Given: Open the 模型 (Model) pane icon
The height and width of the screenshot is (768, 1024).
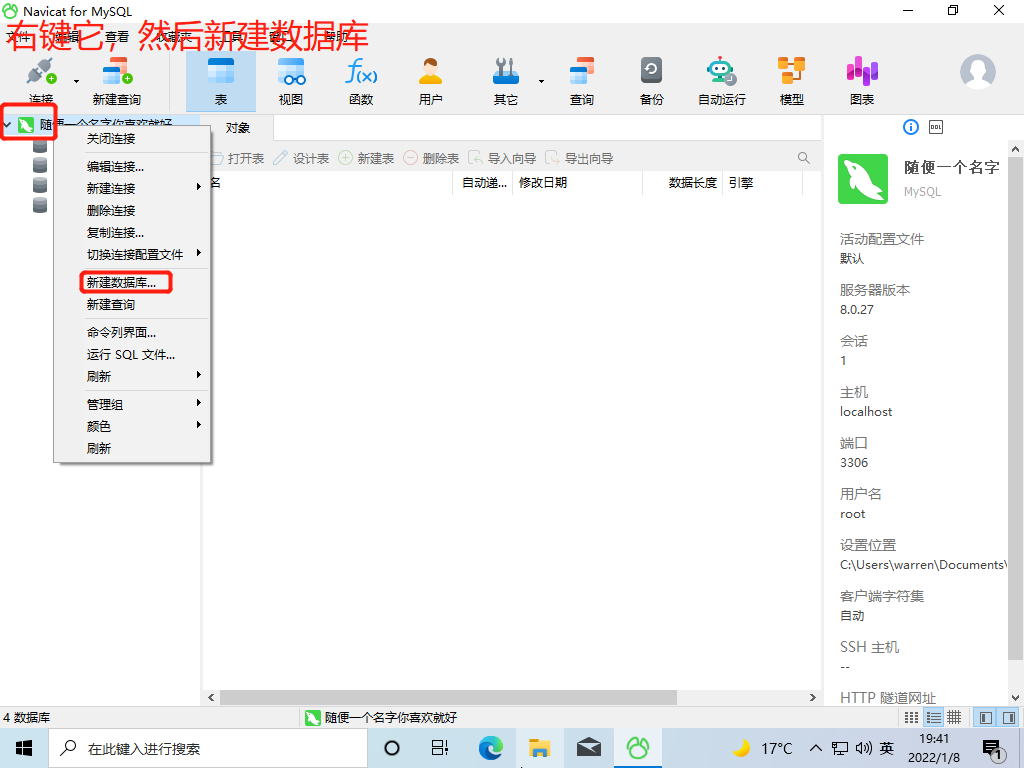Looking at the screenshot, I should coord(791,80).
